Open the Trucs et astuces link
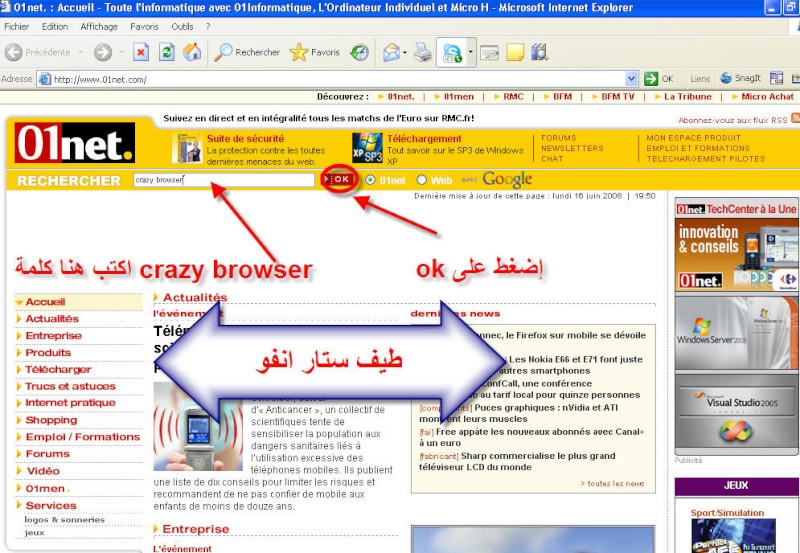 [70, 386]
